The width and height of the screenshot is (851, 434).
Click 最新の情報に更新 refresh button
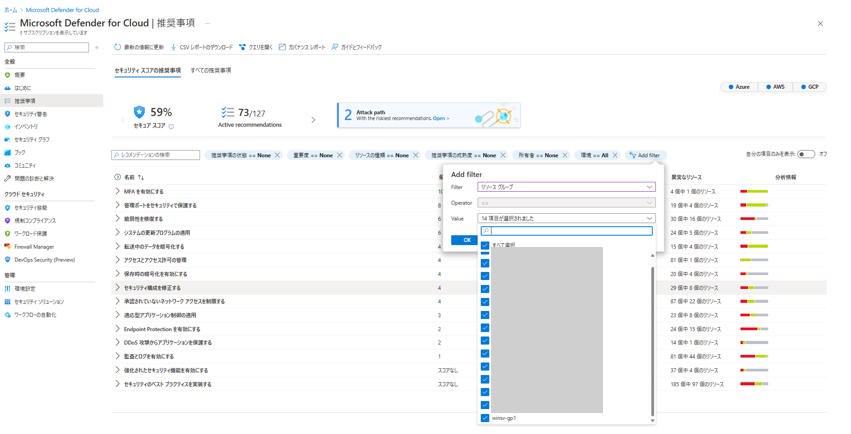tap(139, 47)
